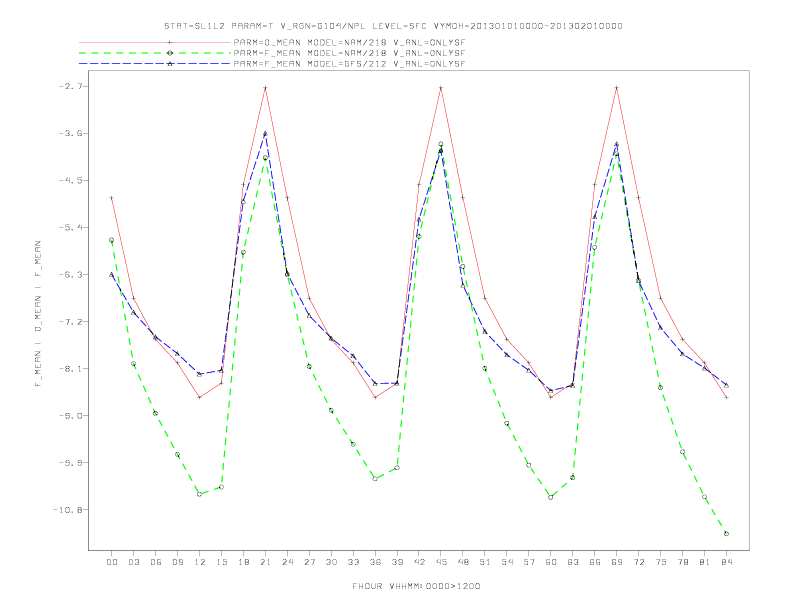Click y-axis tick value -7.2
Viewport: 792px width, 612px height.
(70, 322)
